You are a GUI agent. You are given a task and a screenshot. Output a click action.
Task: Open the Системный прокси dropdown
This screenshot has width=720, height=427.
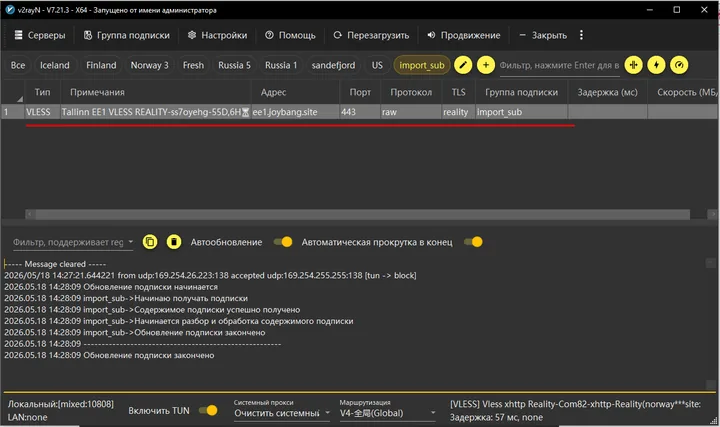click(281, 413)
